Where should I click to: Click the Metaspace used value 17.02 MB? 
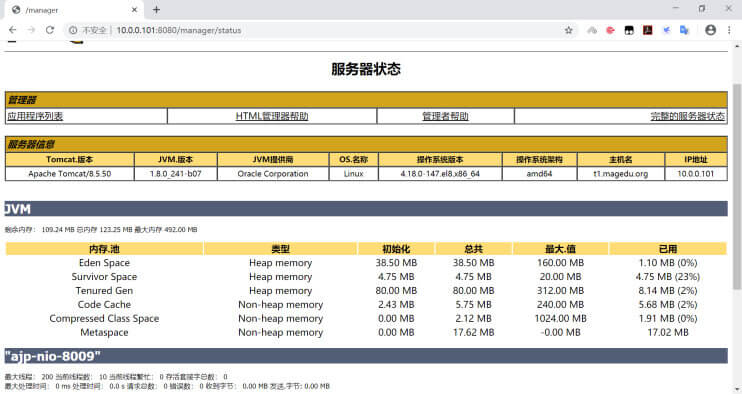click(668, 333)
